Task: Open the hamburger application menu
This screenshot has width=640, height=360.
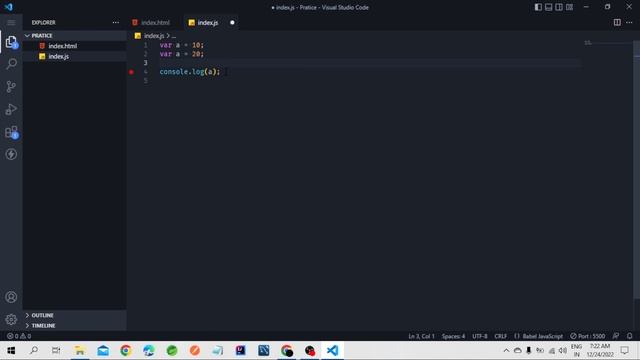Action: (11, 22)
